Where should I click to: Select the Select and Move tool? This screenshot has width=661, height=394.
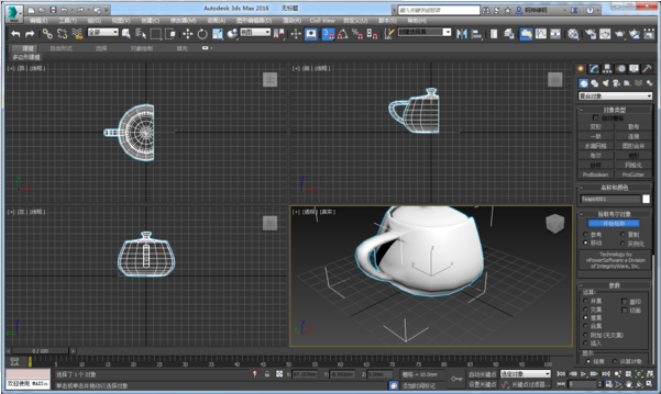pyautogui.click(x=188, y=34)
